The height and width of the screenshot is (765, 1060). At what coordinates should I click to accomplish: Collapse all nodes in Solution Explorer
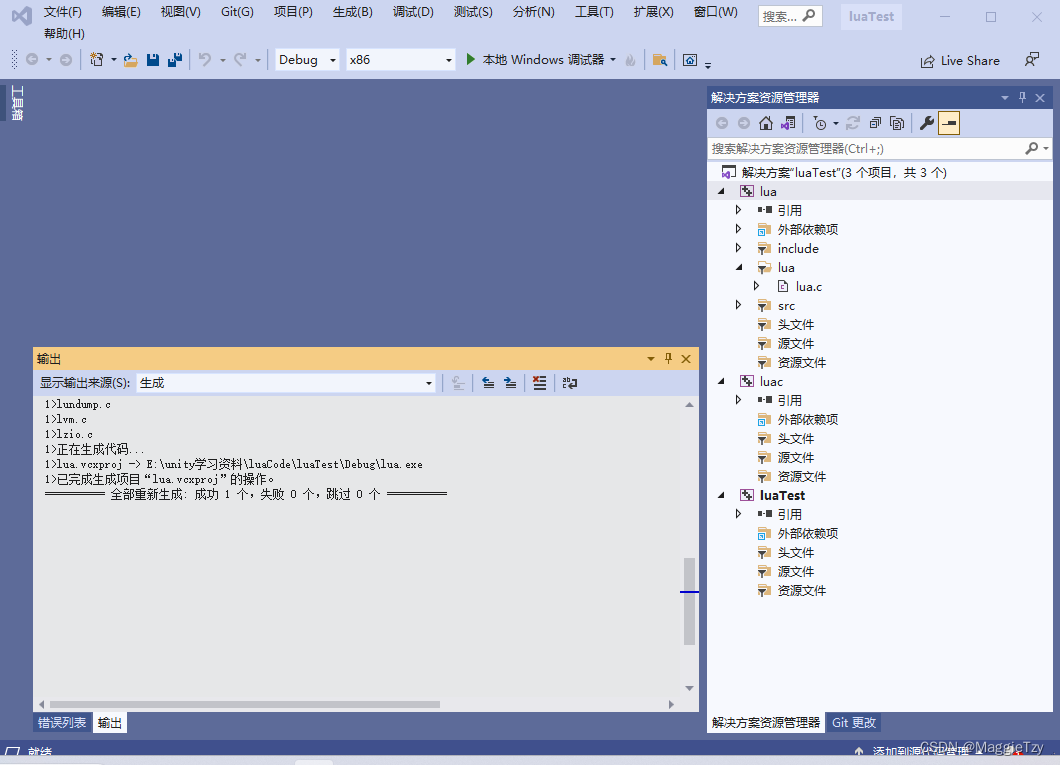pos(875,122)
